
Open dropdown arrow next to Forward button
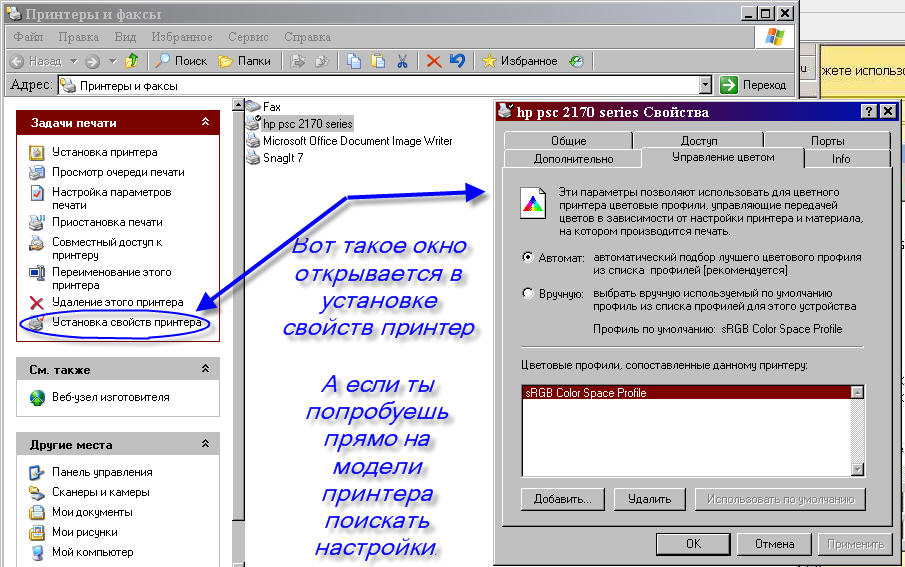click(x=113, y=61)
